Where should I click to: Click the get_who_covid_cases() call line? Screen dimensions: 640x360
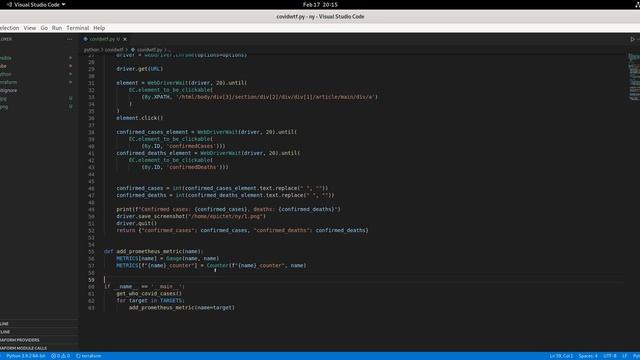[149, 293]
